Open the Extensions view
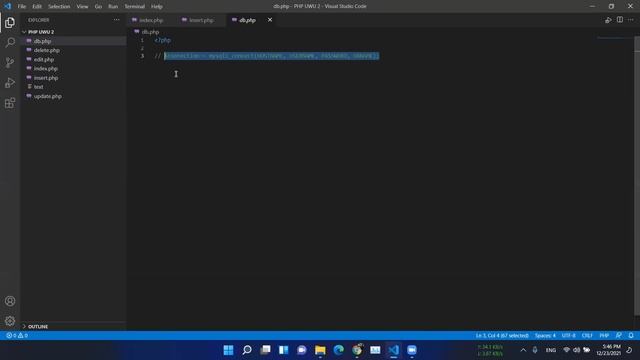Screen dimensions: 640x360 10,102
